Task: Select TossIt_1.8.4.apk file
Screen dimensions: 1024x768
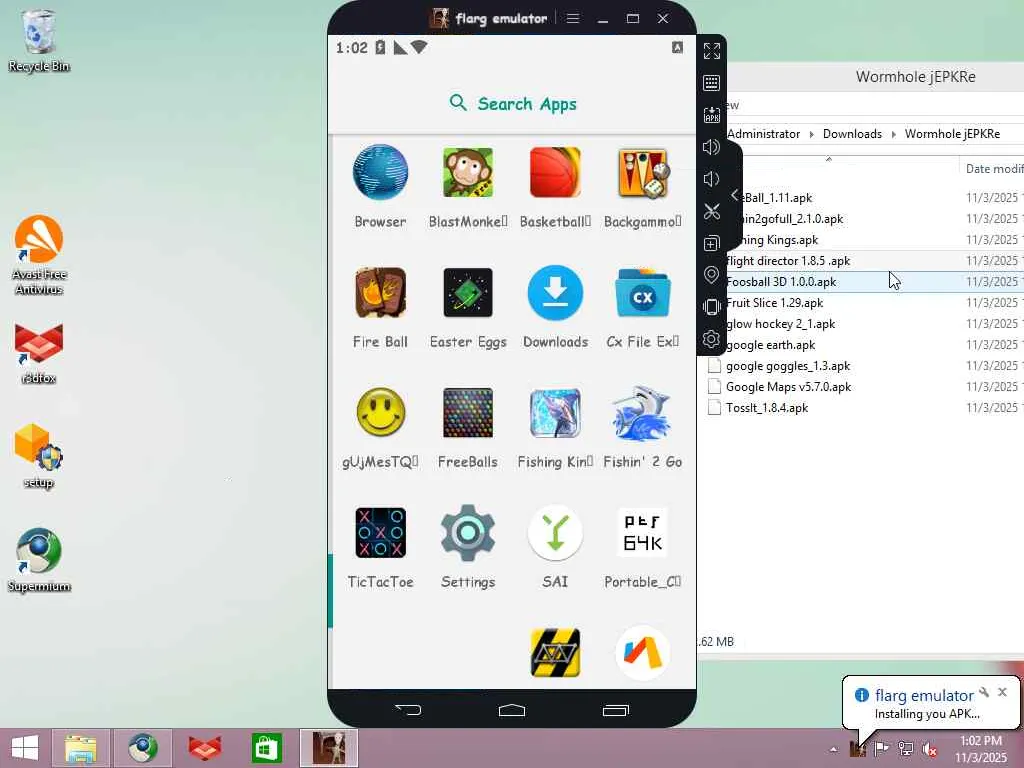Action: click(x=767, y=408)
